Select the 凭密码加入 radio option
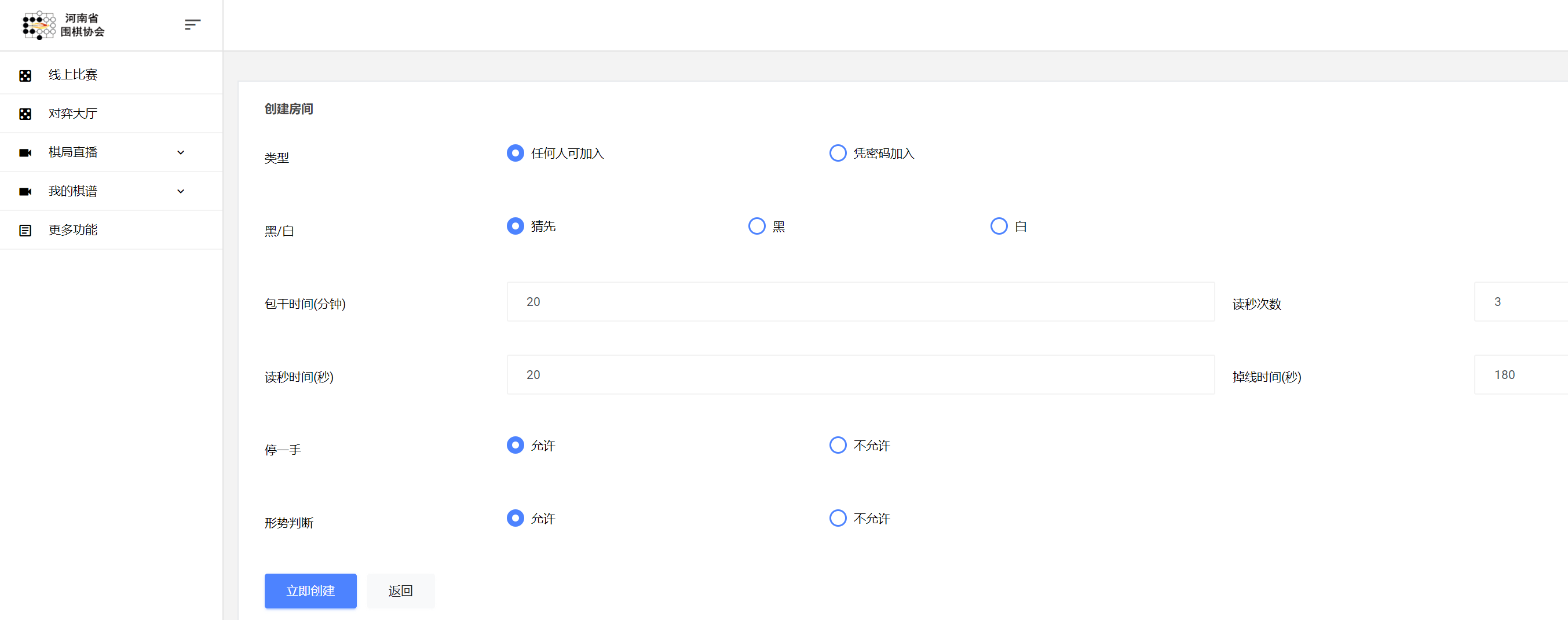1568x620 pixels. [x=838, y=153]
